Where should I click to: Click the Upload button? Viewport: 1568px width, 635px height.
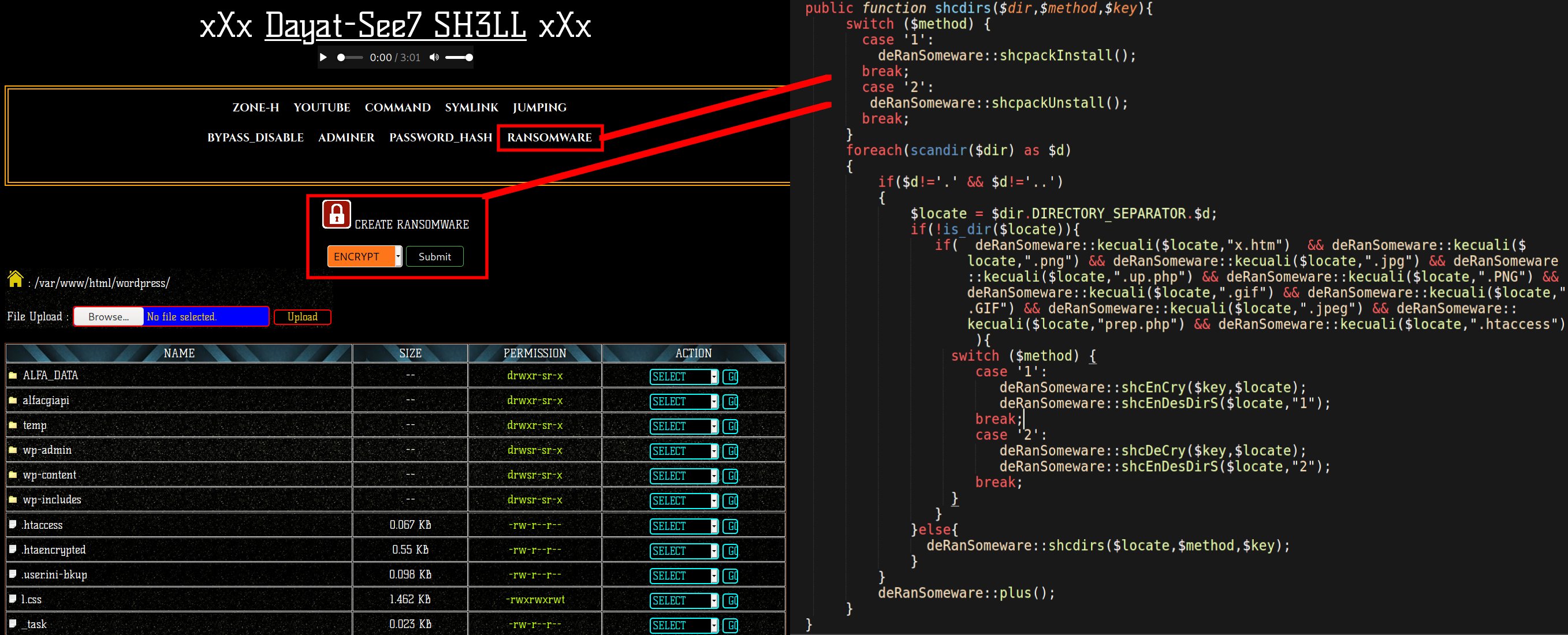pos(303,316)
